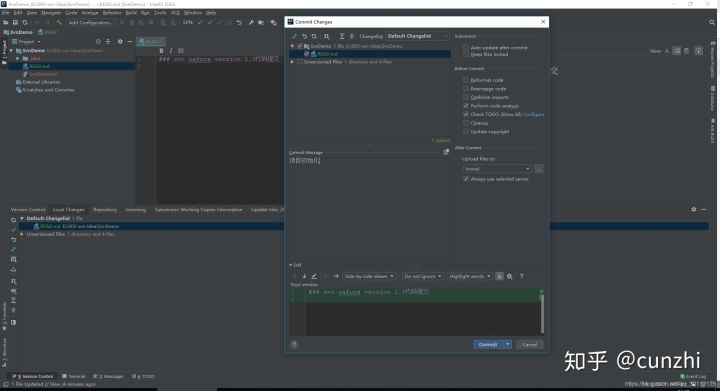Screen dimensions: 720x391
Task: Click the Configure link next to Check TODO
Action: (534, 114)
